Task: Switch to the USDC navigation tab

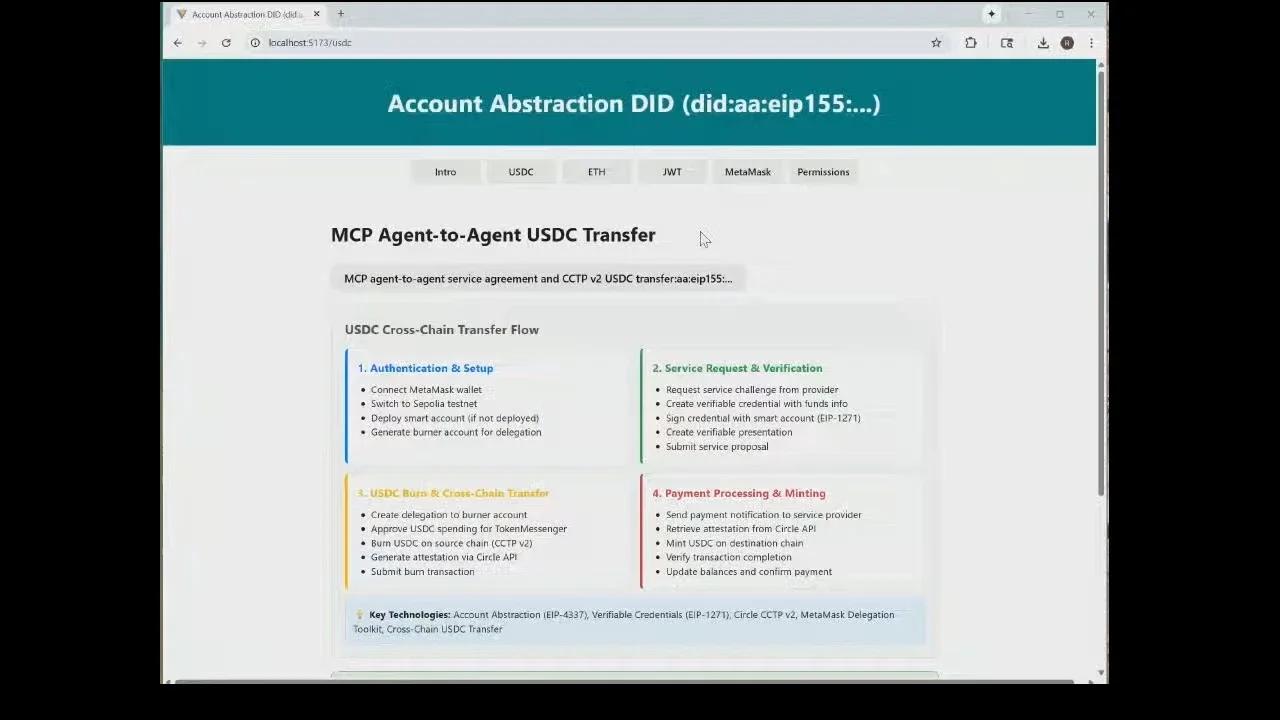Action: coord(521,171)
